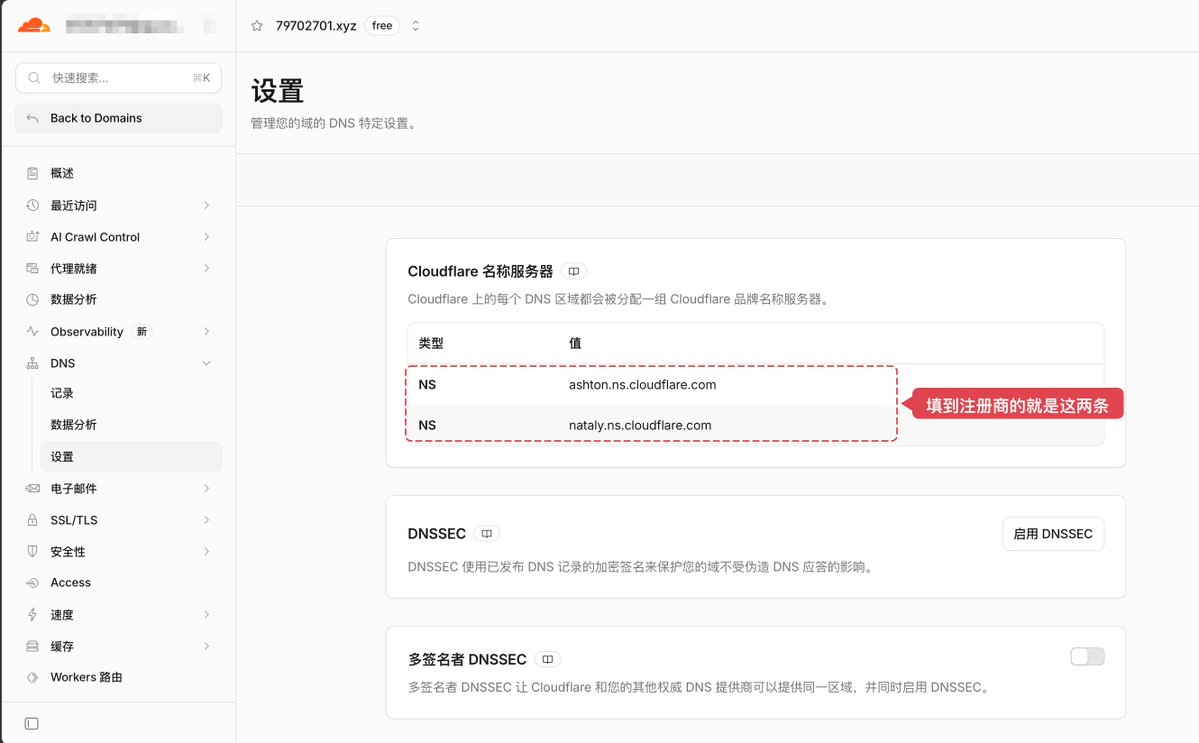Click the Cloudflare logo
Image resolution: width=1199 pixels, height=743 pixels.
pos(34,25)
